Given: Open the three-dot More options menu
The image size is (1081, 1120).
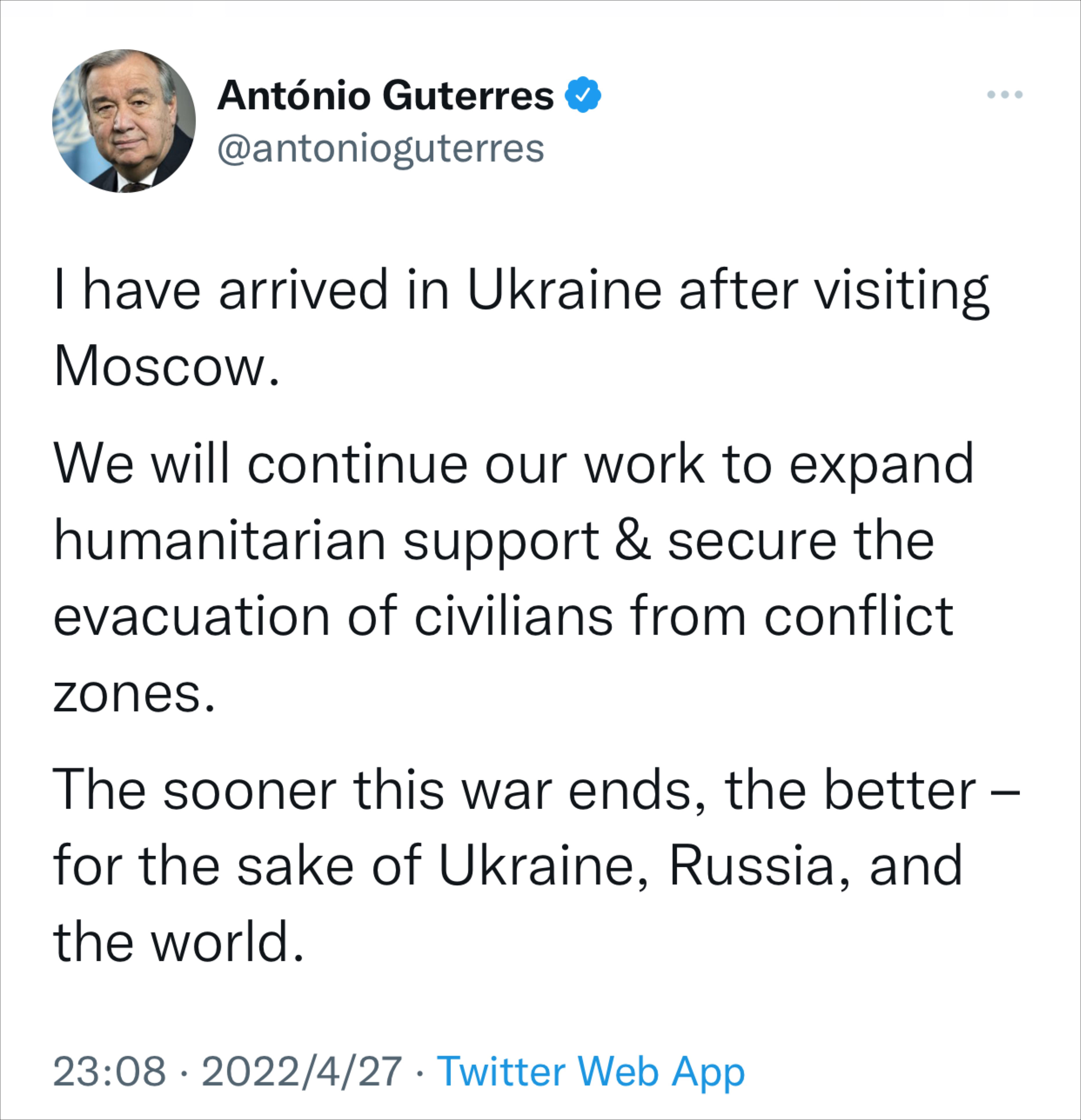Looking at the screenshot, I should coord(1004,95).
